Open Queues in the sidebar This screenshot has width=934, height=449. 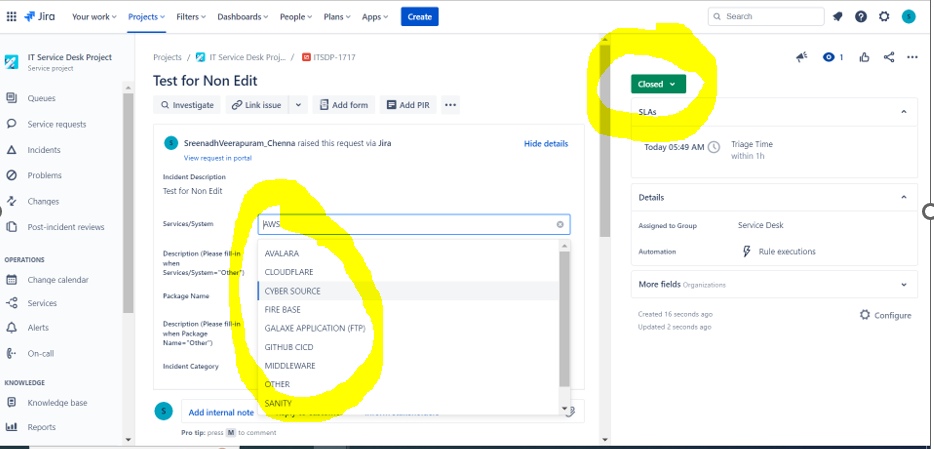coord(41,98)
